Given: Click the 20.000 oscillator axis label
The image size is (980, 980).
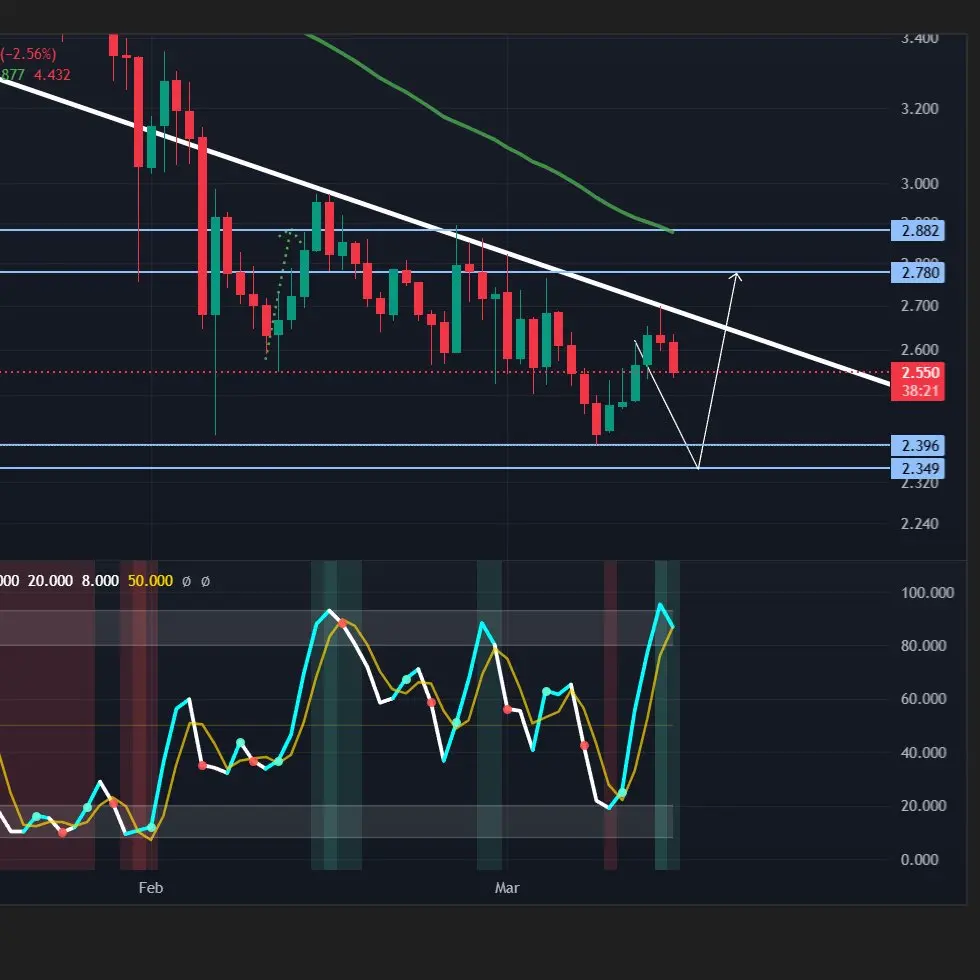Looking at the screenshot, I should click(923, 806).
